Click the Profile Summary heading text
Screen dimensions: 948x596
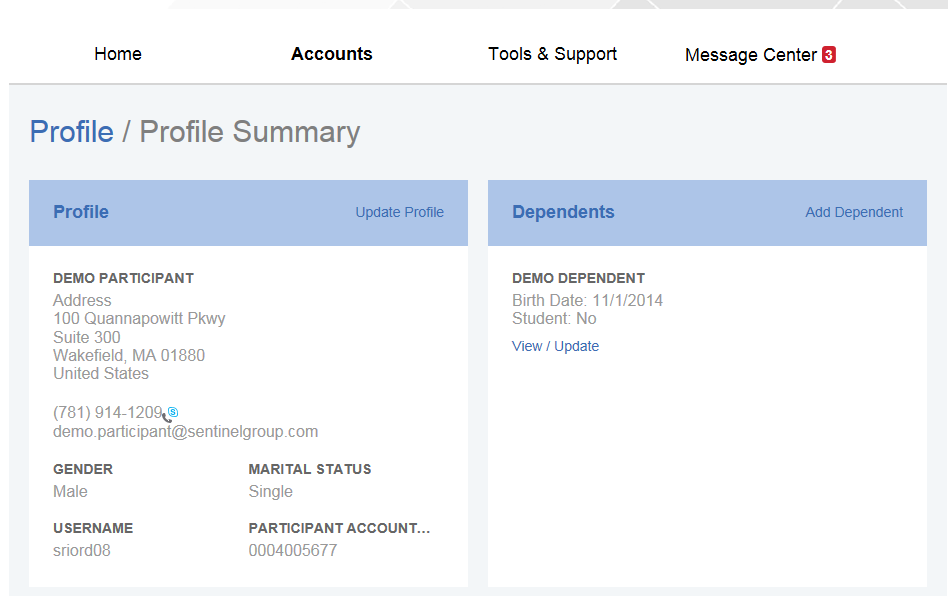point(249,132)
